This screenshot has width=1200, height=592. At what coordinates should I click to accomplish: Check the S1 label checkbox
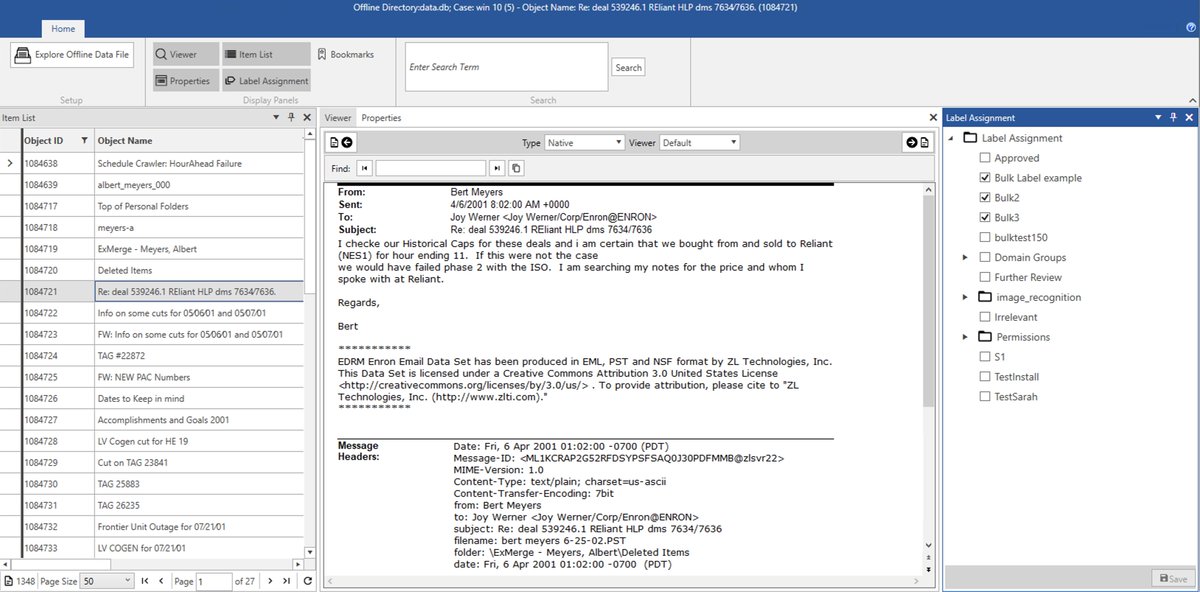985,356
